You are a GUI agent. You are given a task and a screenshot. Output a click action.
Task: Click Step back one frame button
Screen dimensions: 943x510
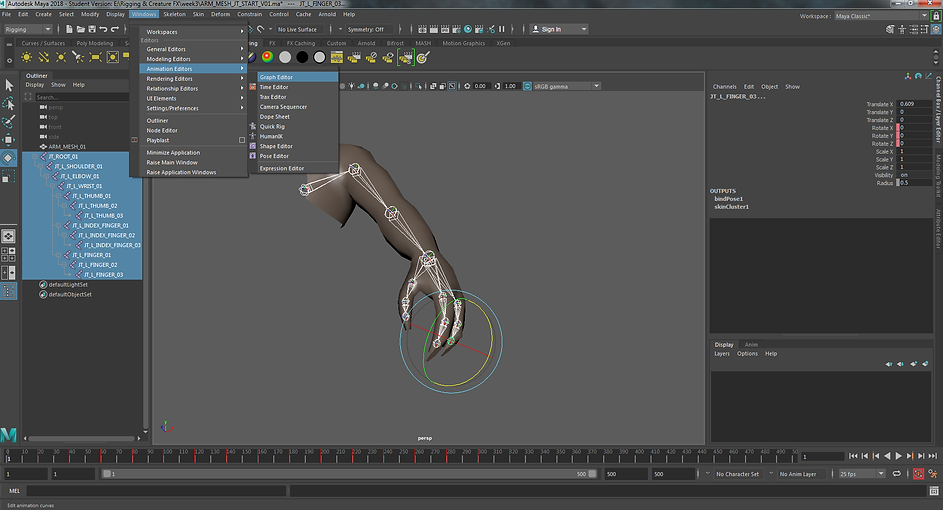[x=864, y=456]
